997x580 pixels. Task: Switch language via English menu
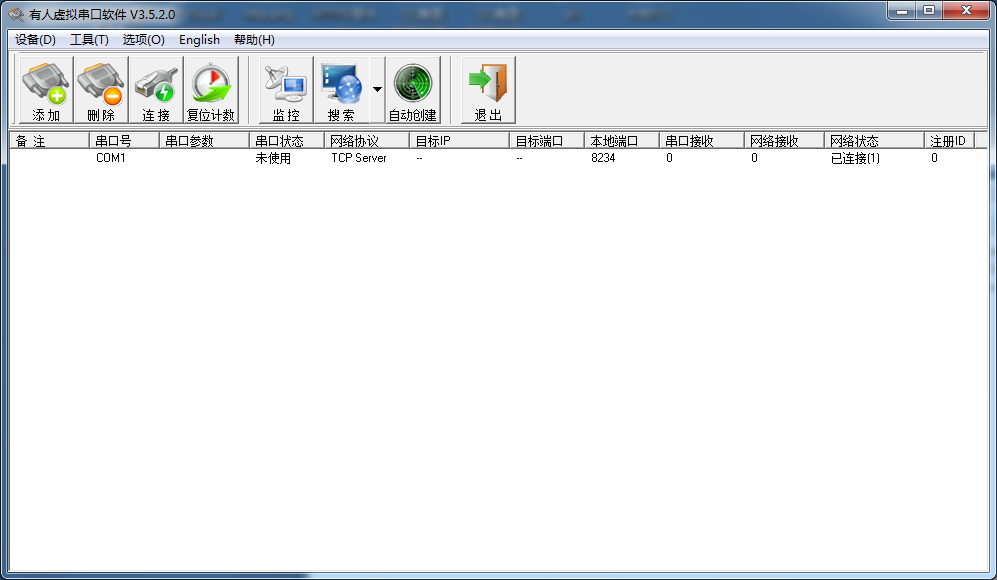tap(199, 39)
